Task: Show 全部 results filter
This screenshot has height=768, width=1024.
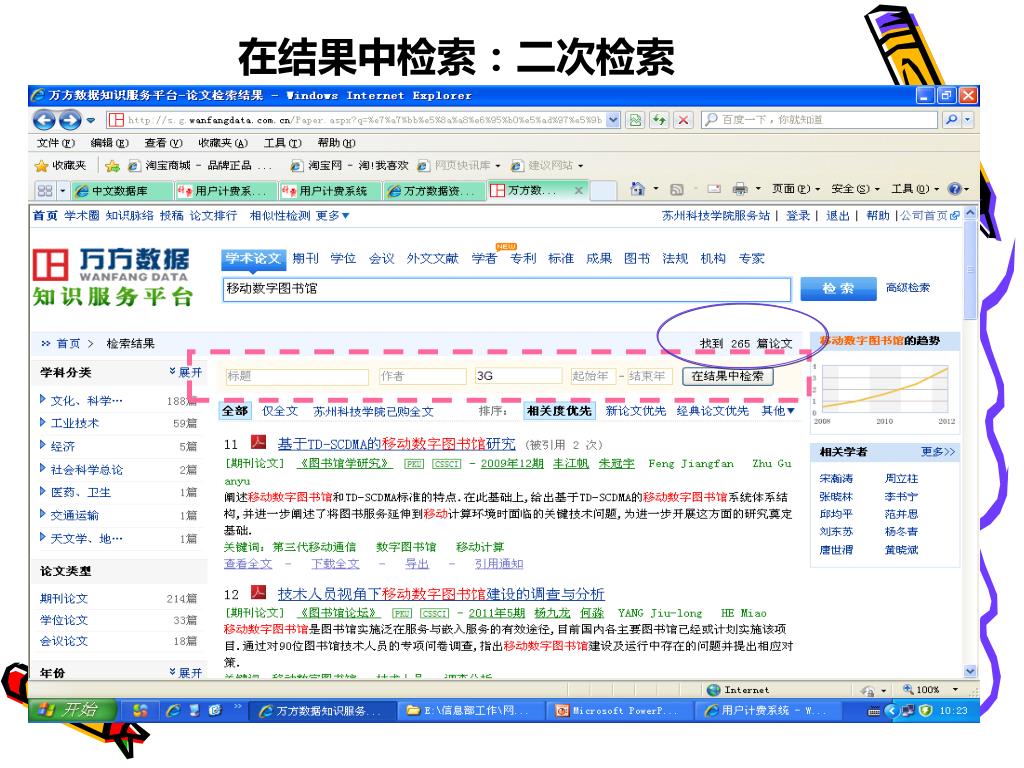Action: tap(235, 411)
